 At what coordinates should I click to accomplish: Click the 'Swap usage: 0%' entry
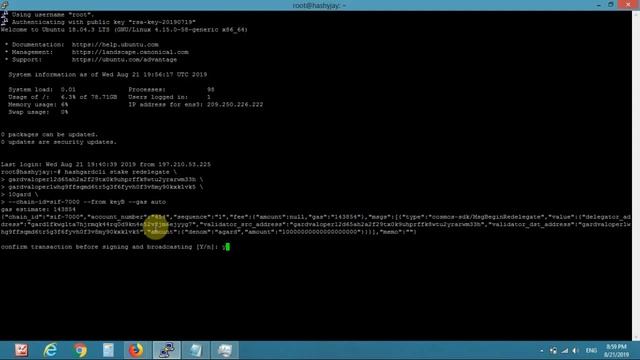[x=38, y=112]
